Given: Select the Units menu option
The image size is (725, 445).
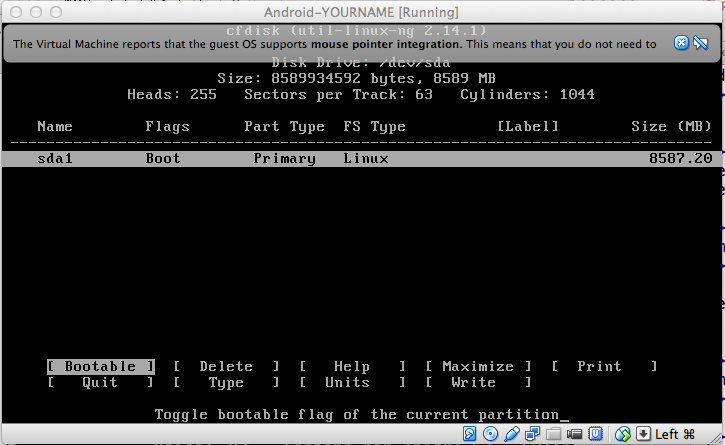Looking at the screenshot, I should tap(352, 383).
